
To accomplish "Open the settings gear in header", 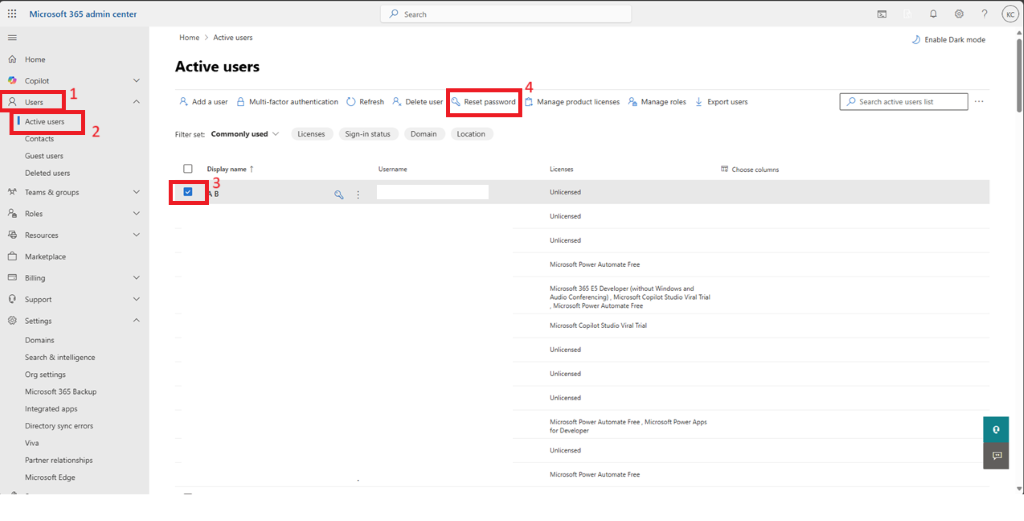I will 959,14.
